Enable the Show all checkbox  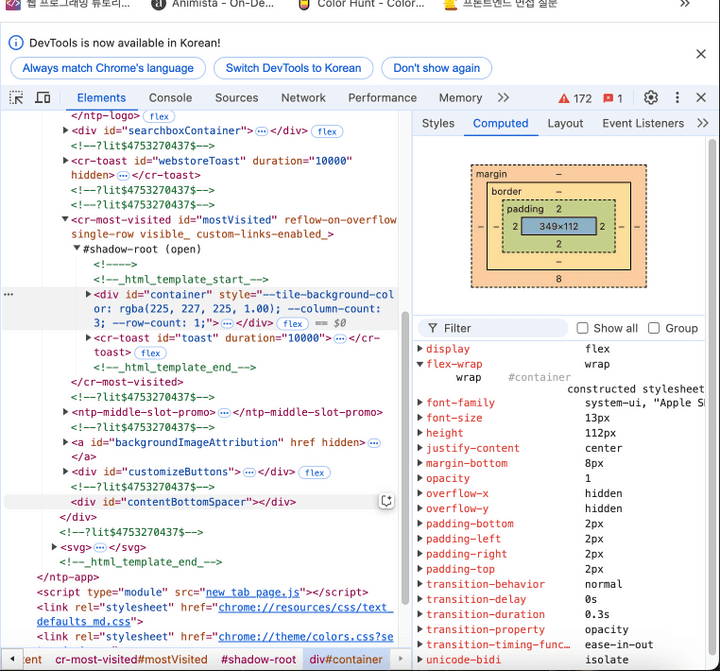583,328
